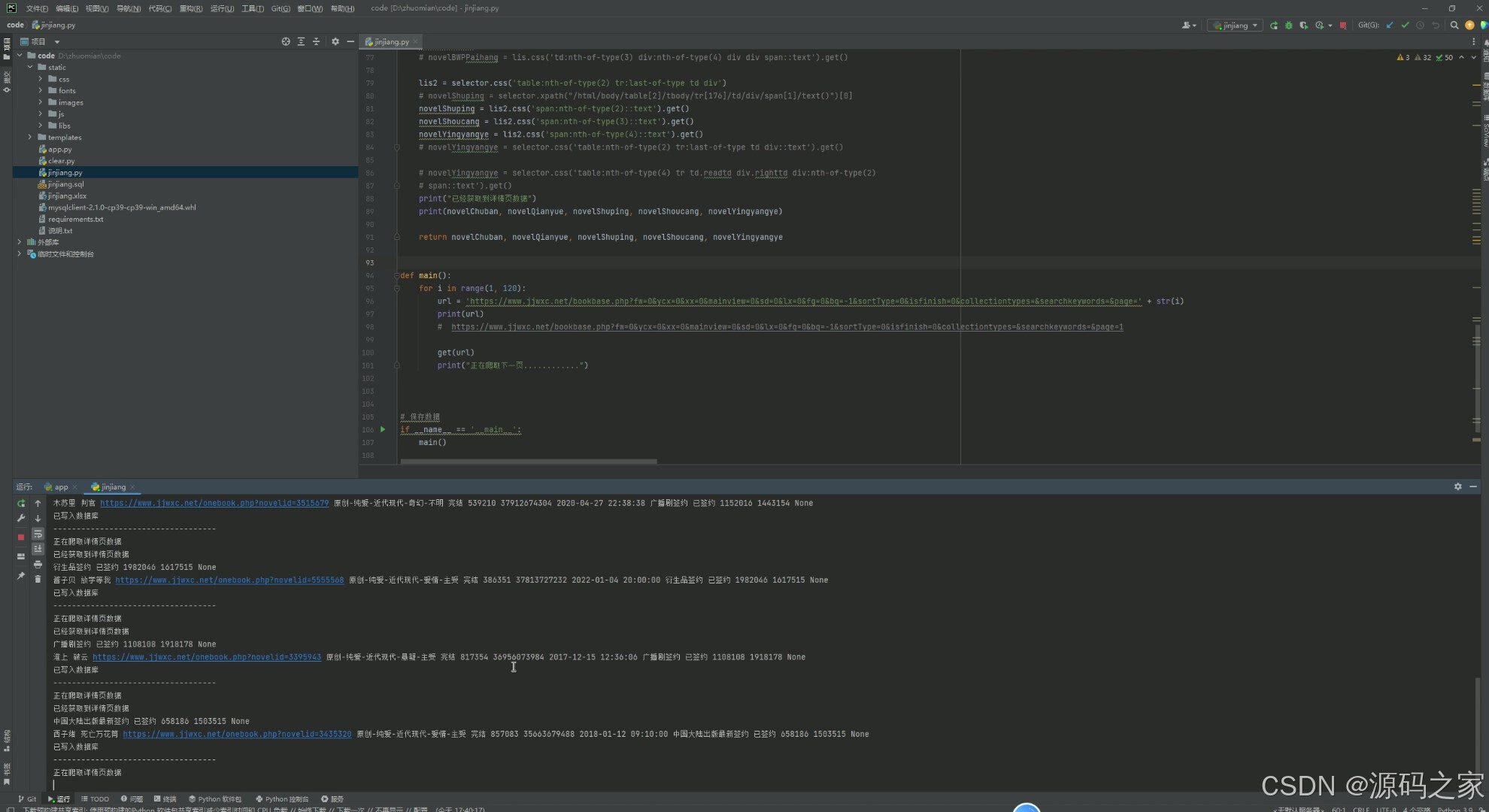1489x812 pixels.
Task: Click the run gutter arrow at line 106
Action: (383, 429)
